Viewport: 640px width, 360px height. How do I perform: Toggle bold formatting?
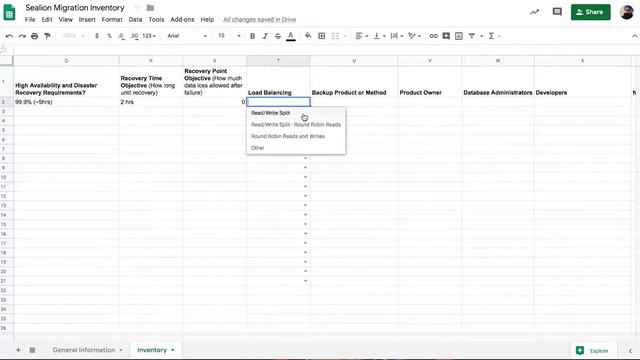point(252,36)
